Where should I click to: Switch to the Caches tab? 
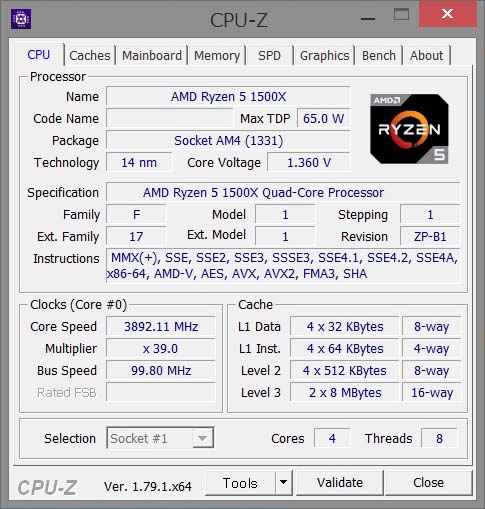tap(90, 55)
